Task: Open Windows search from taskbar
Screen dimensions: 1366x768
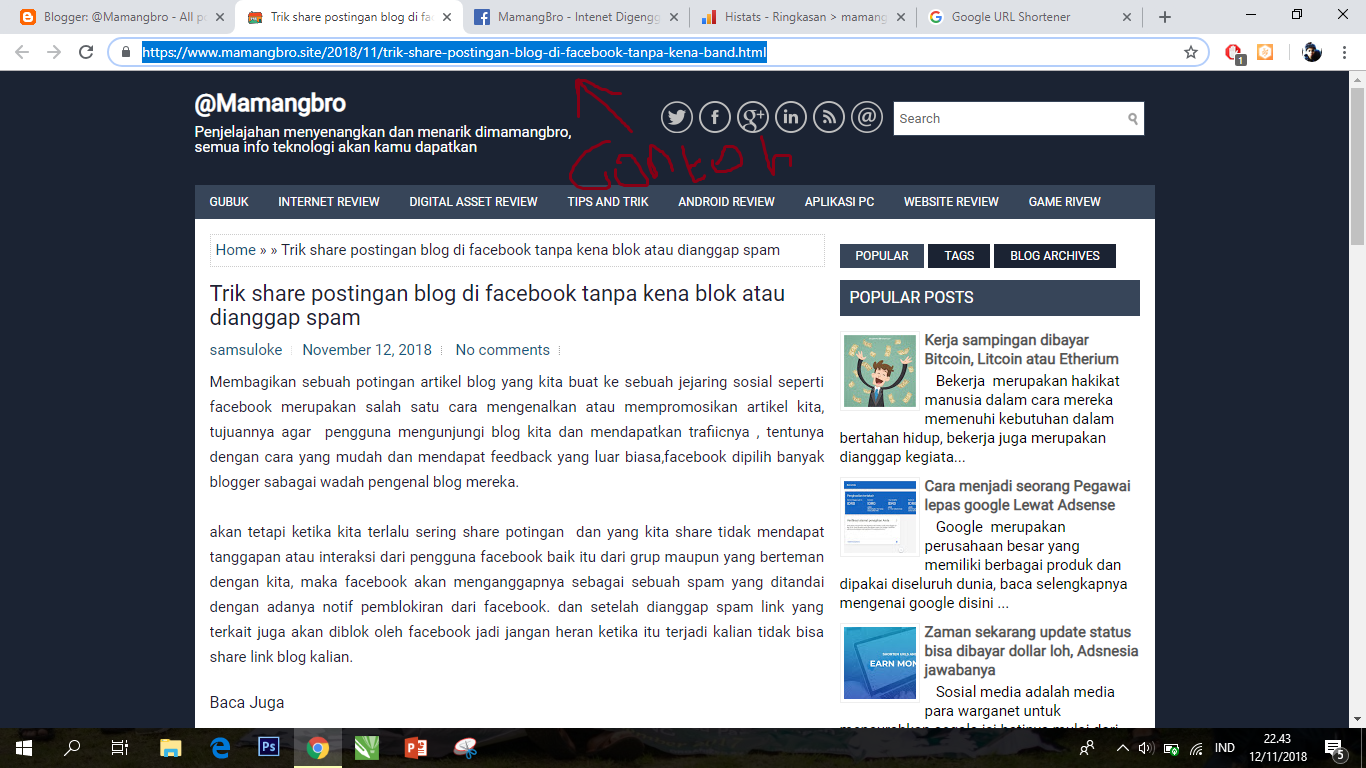Action: point(72,748)
